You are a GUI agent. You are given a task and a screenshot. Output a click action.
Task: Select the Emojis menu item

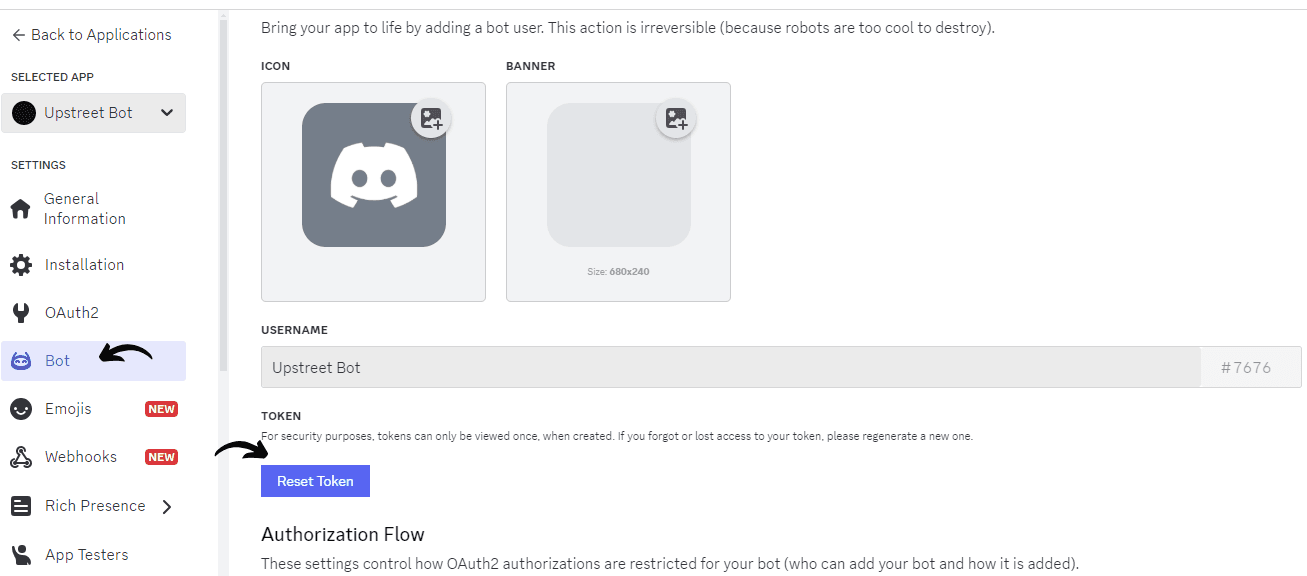[68, 409]
